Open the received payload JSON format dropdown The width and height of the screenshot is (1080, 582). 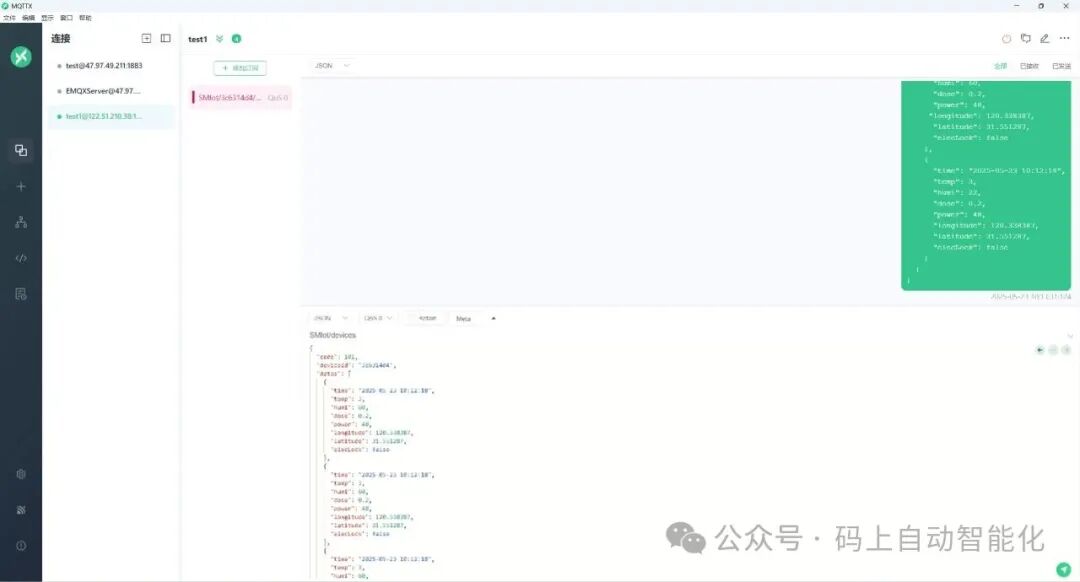(332, 65)
